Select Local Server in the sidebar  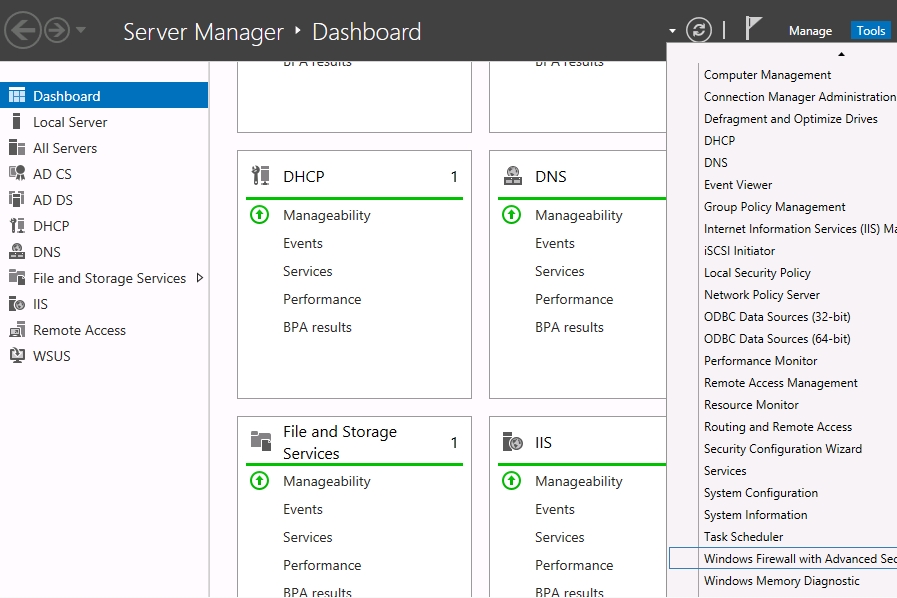click(70, 122)
